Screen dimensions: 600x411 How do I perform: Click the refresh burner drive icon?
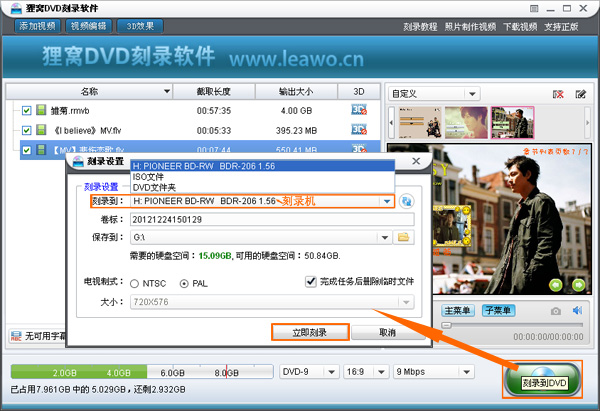pyautogui.click(x=406, y=201)
